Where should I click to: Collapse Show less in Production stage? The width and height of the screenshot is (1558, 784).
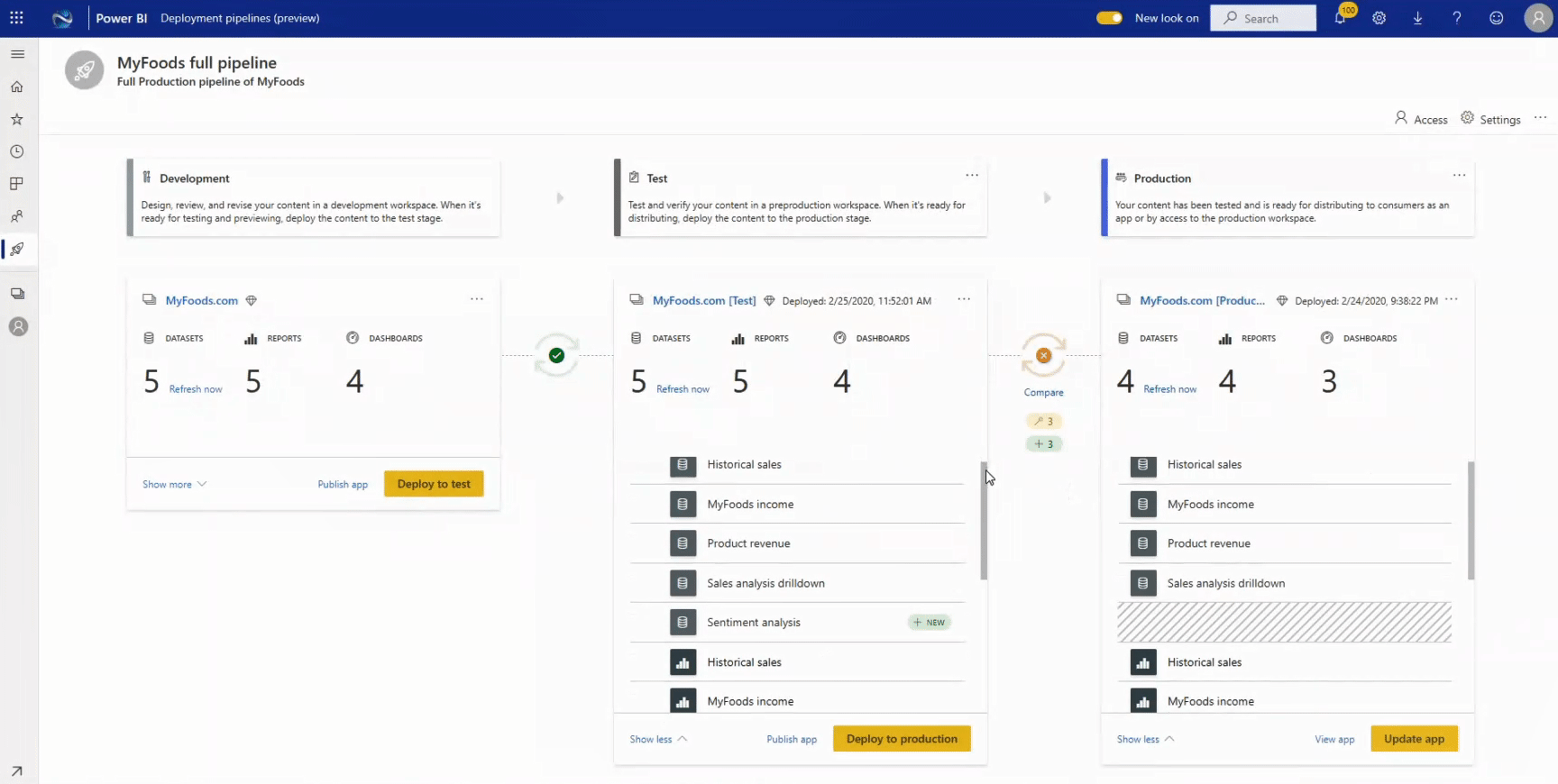click(x=1145, y=739)
